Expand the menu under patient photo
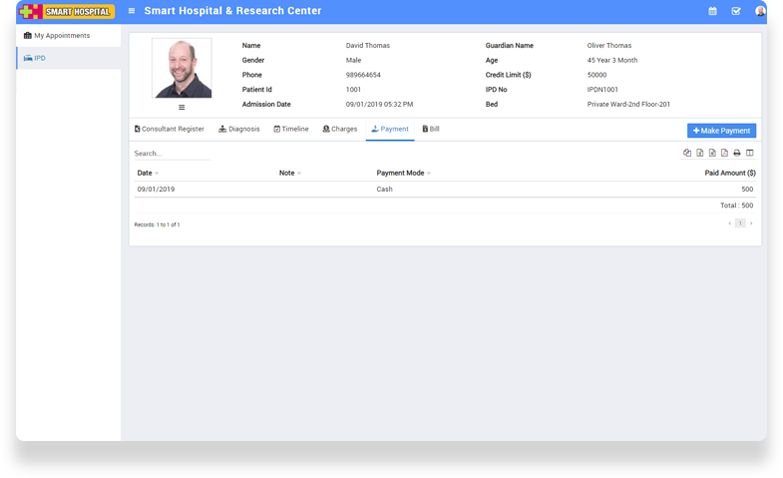This screenshot has height=478, width=783. (x=181, y=107)
